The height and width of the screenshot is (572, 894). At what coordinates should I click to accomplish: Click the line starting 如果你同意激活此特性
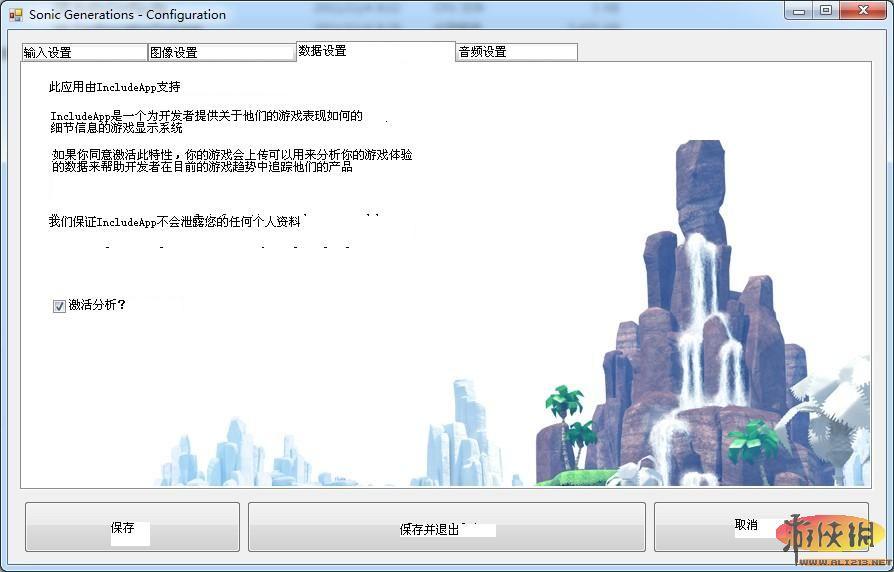pyautogui.click(x=232, y=155)
